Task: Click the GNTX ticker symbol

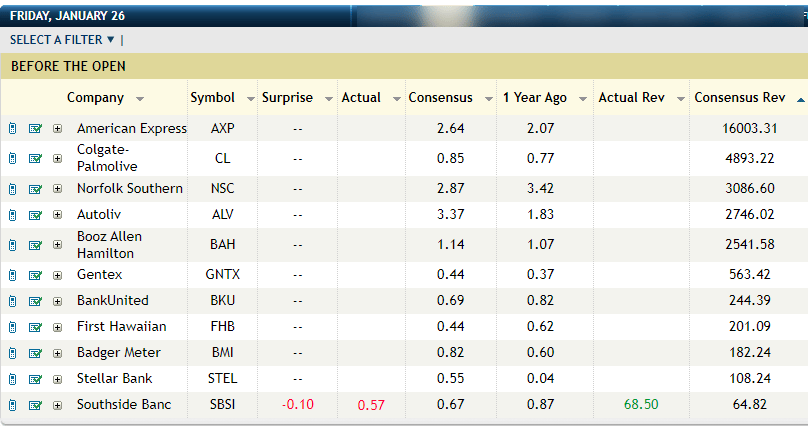Action: (223, 275)
